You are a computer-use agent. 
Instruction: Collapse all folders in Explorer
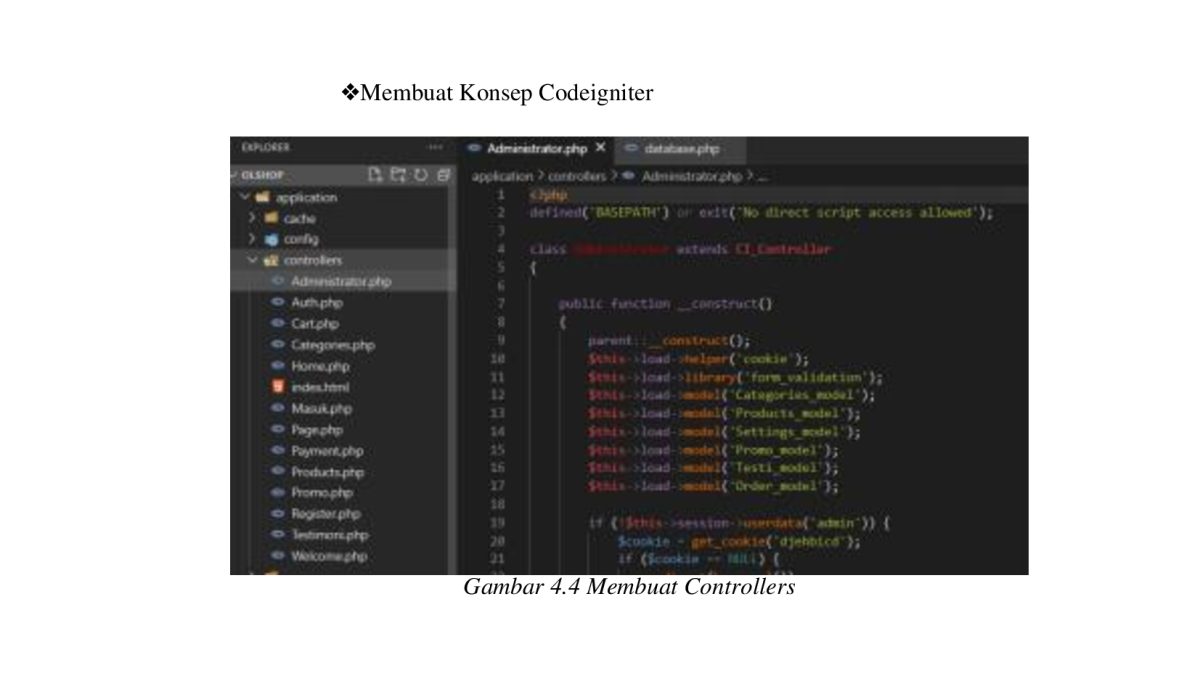point(442,175)
